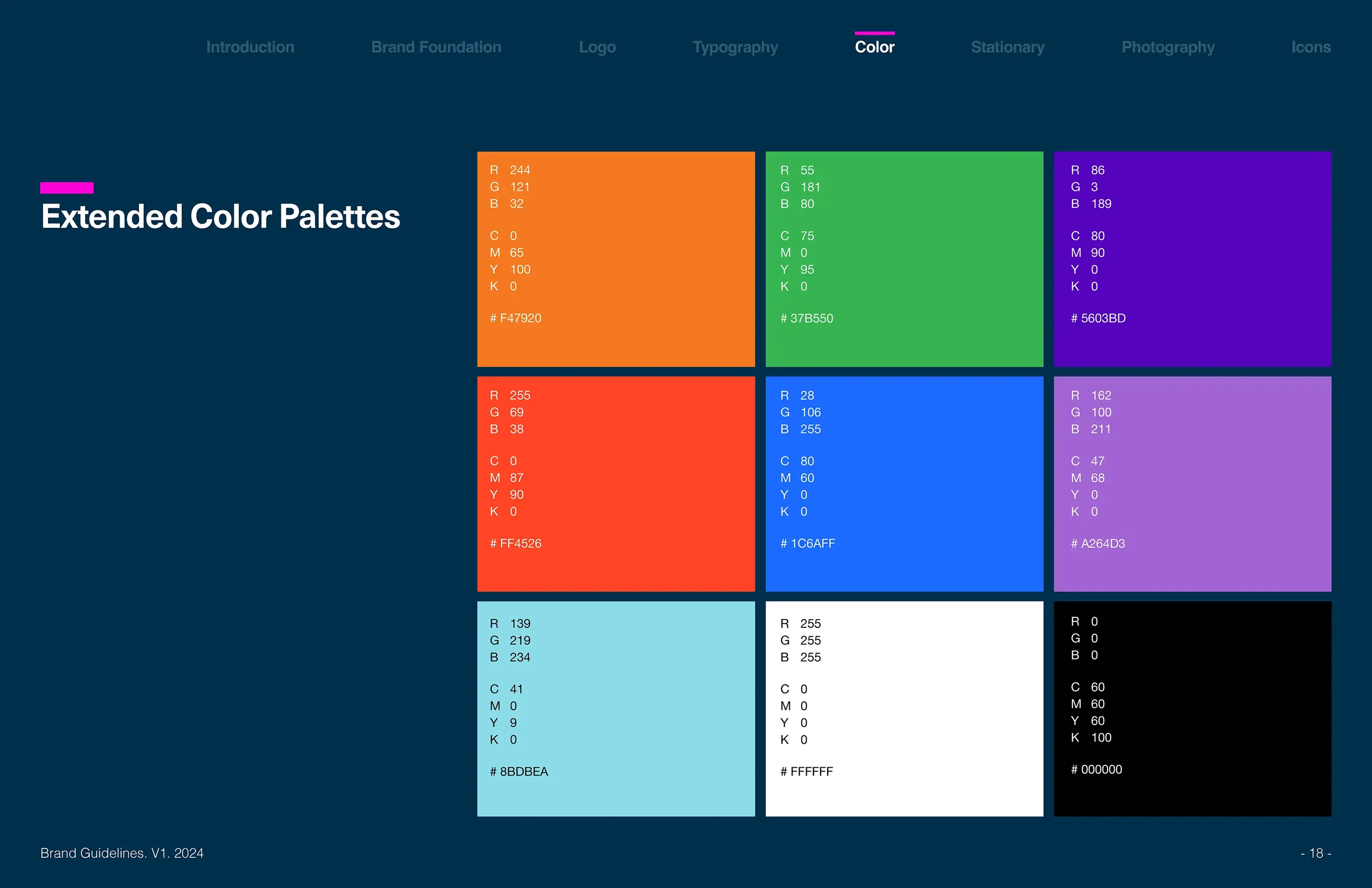Select the active Color tab

874,47
